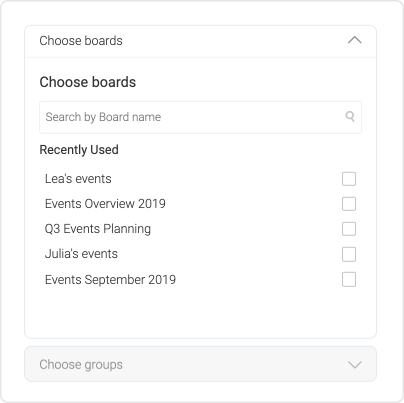Tick the Events September 2019 checkbox
The height and width of the screenshot is (403, 404).
(x=349, y=279)
